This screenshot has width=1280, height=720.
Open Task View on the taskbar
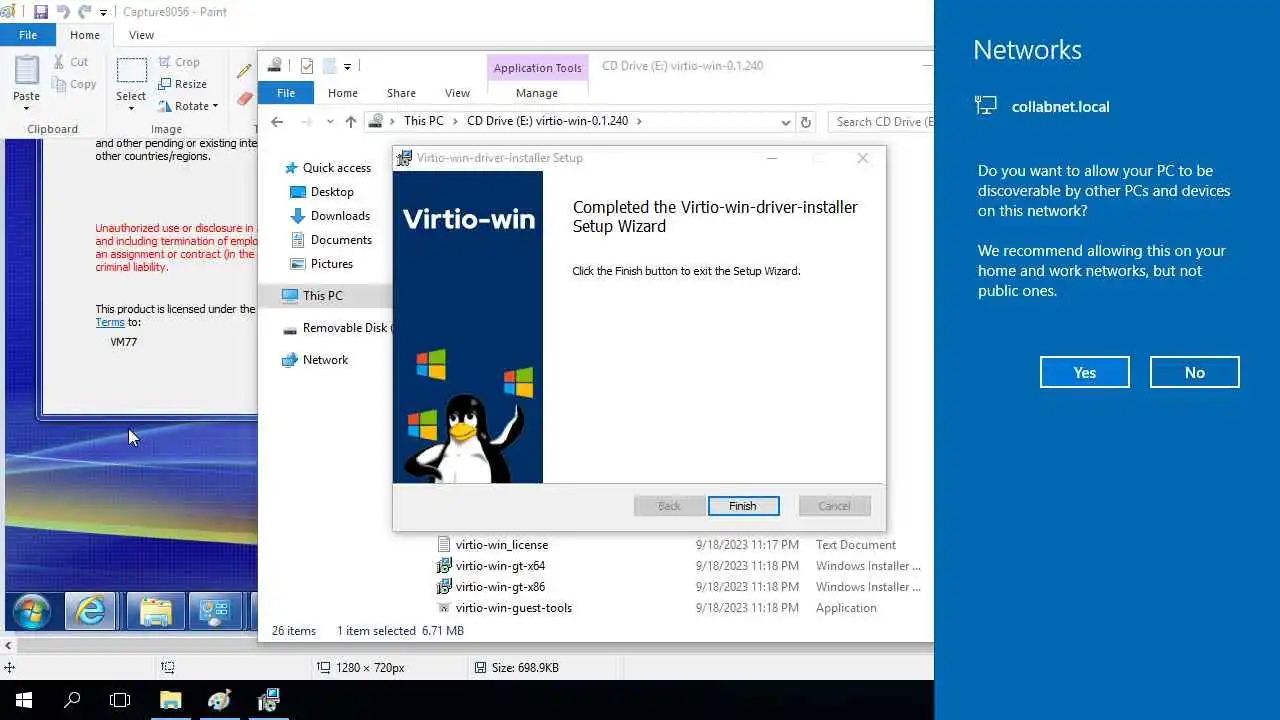click(x=120, y=700)
